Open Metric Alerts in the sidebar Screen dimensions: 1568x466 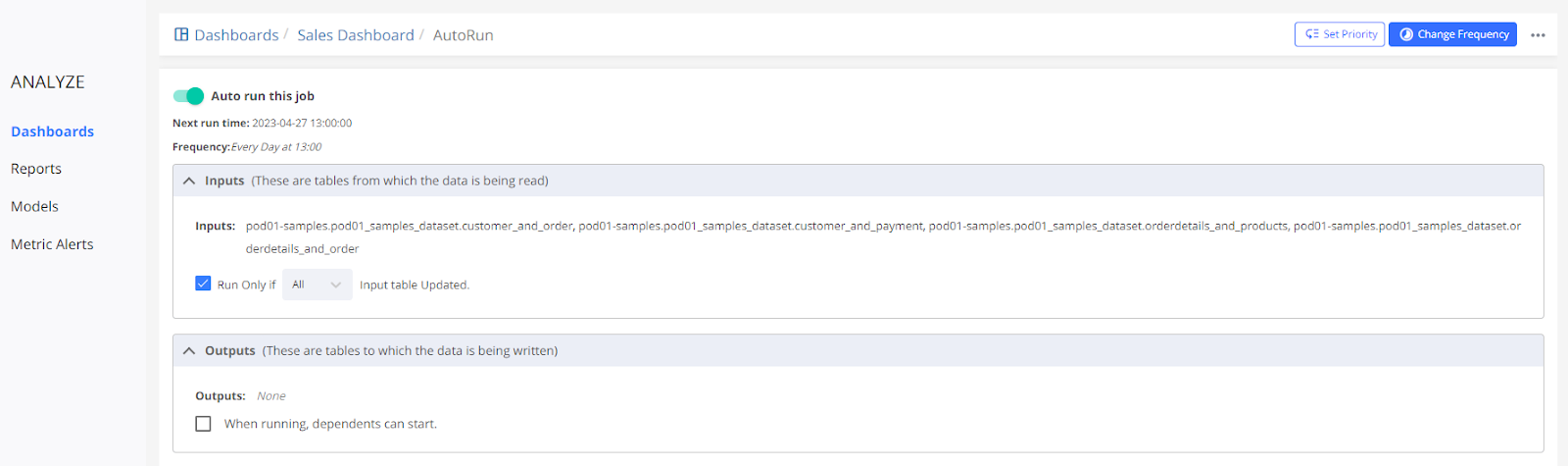coord(52,244)
